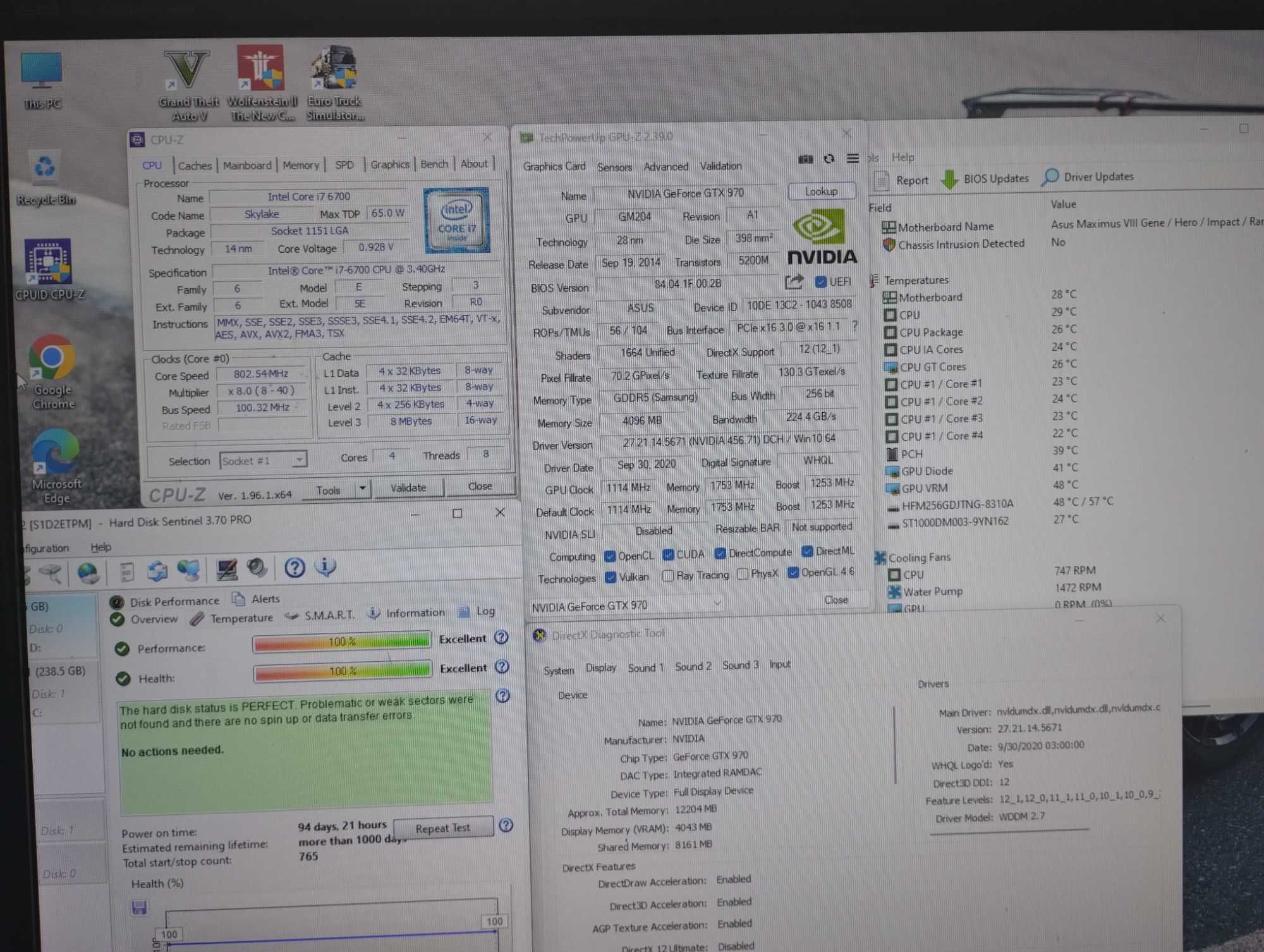Switch to Caches tab in CPU-Z
This screenshot has height=952, width=1264.
click(x=195, y=166)
